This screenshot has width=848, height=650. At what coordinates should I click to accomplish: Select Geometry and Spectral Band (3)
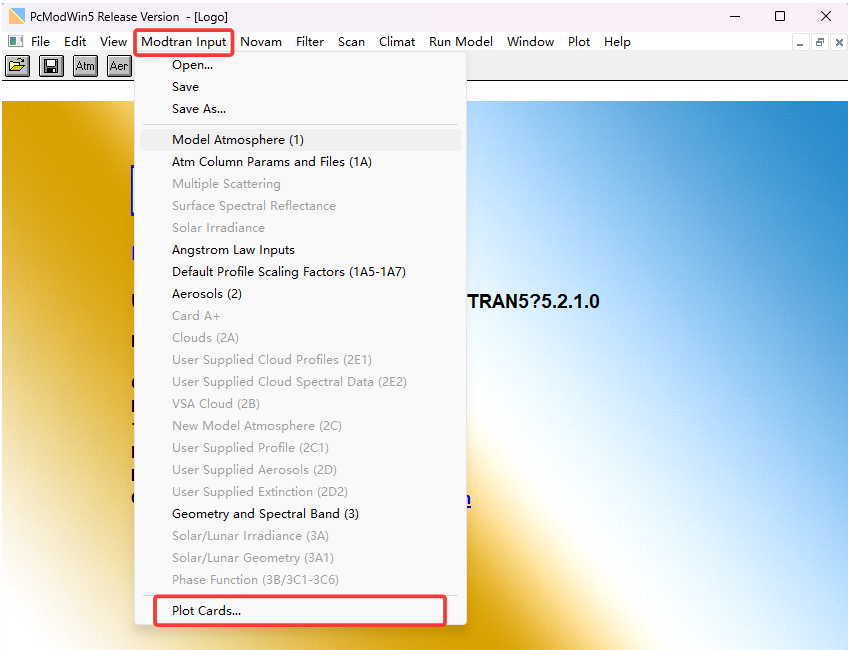point(300,514)
